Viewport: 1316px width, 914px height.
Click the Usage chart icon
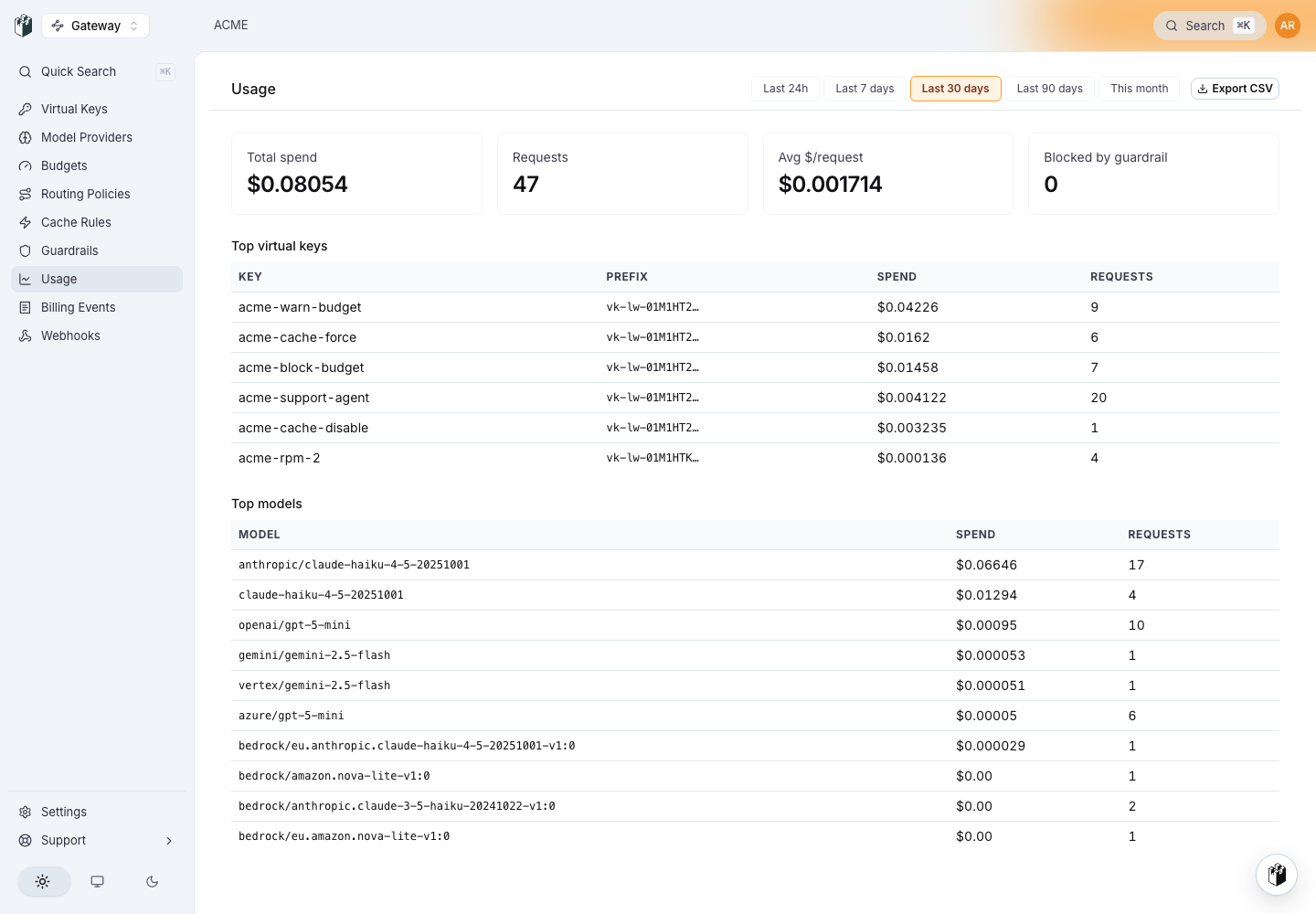(x=26, y=279)
